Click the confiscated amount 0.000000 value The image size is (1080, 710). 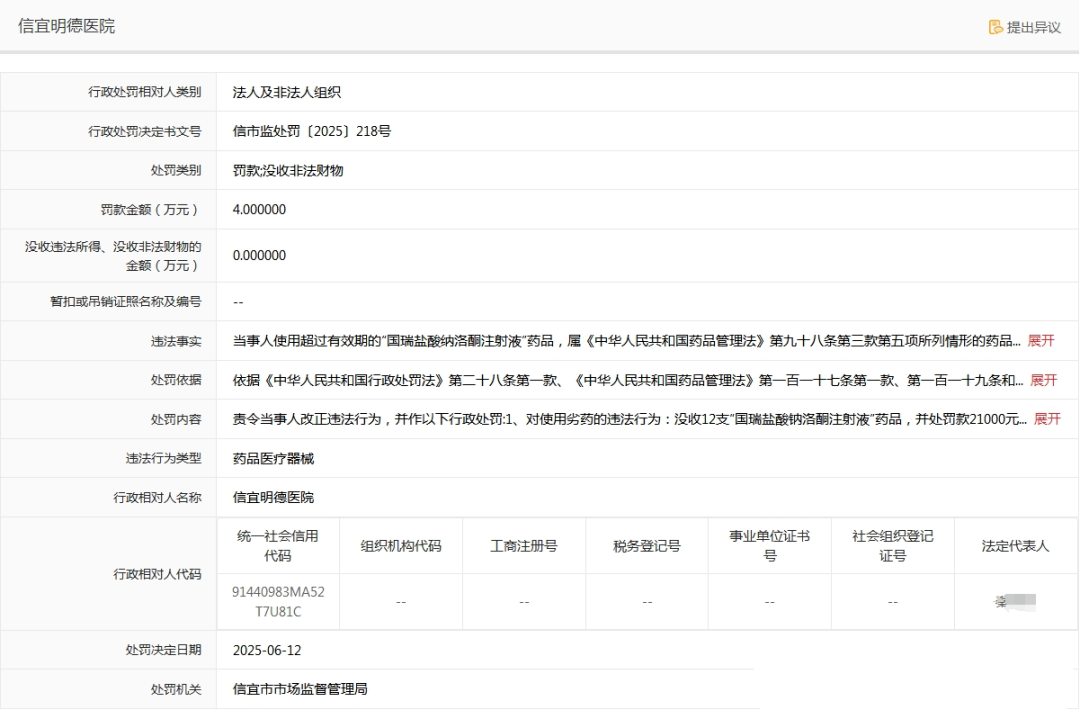click(259, 255)
